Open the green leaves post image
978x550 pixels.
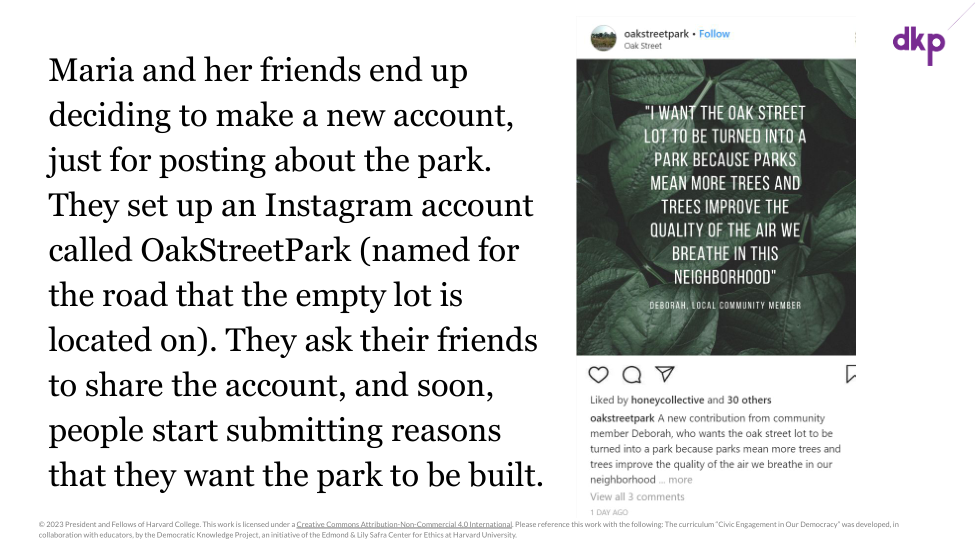[716, 206]
